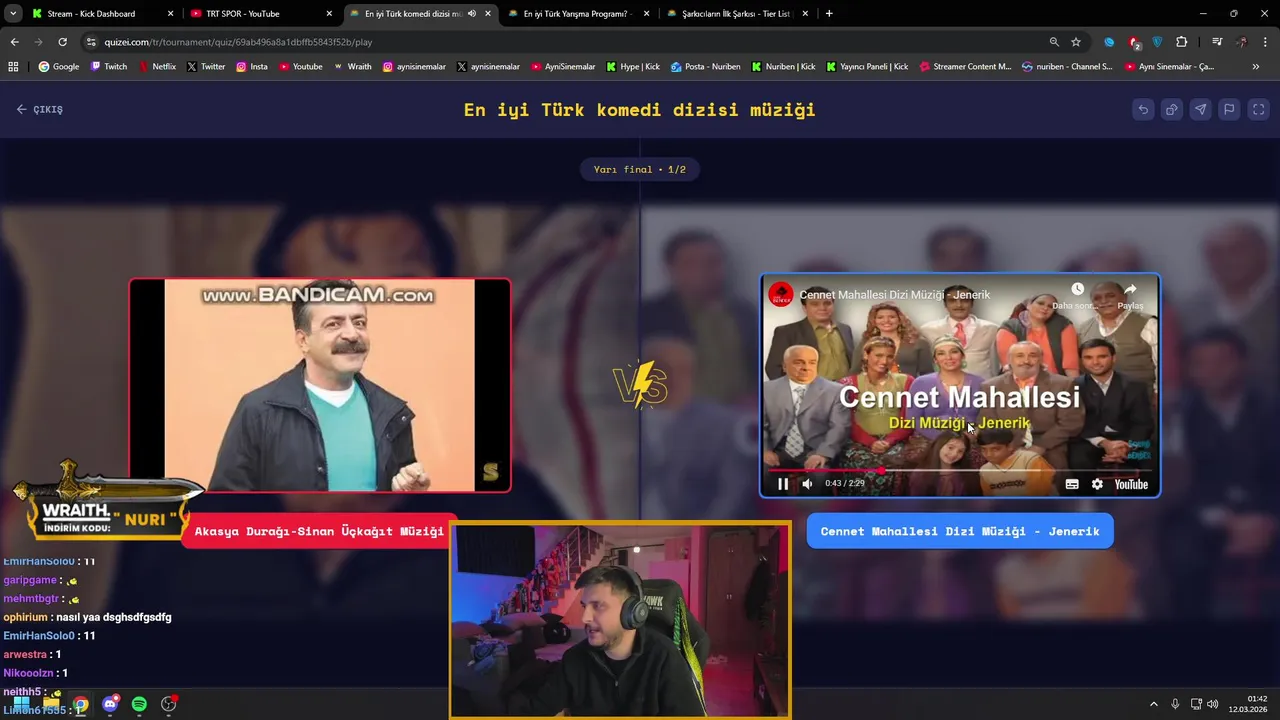Open Discord from the taskbar

click(110, 704)
